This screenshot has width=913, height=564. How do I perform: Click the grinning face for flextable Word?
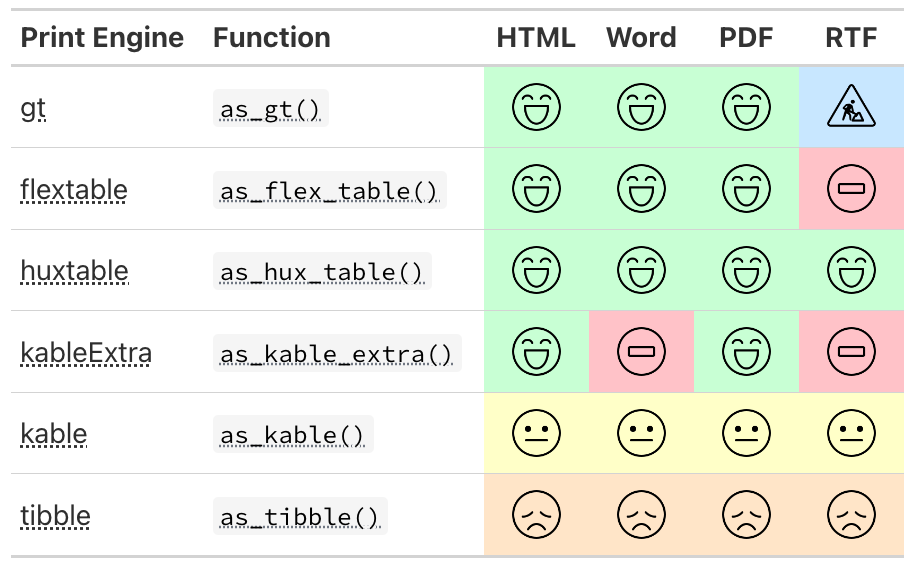pos(641,188)
